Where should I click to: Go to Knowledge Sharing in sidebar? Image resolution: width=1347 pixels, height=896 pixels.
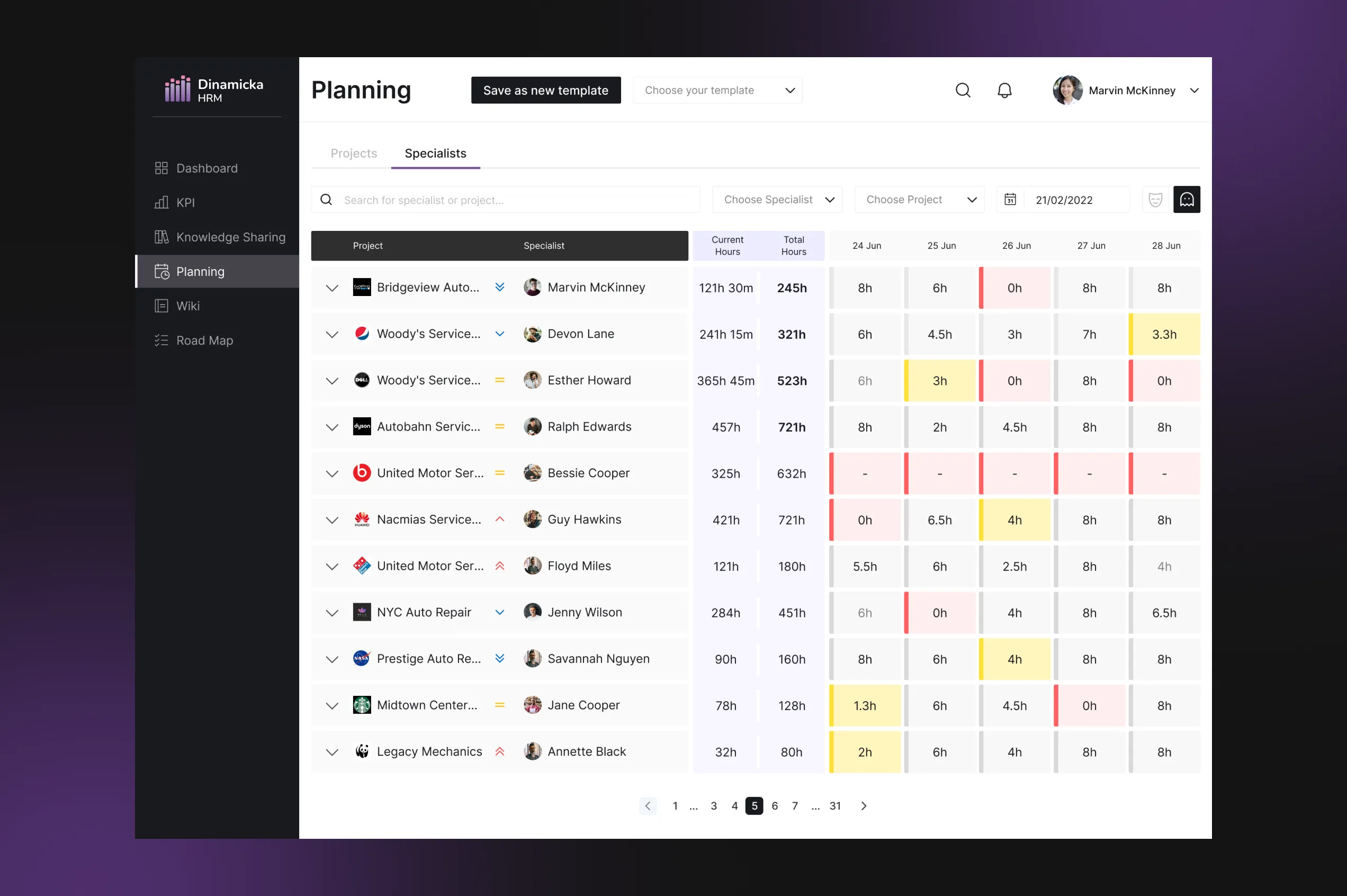(x=230, y=237)
